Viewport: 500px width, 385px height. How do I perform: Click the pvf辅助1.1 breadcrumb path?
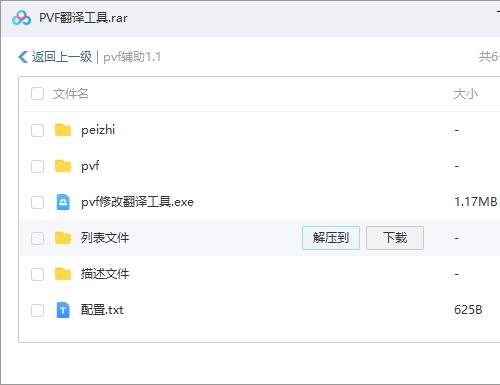point(132,57)
